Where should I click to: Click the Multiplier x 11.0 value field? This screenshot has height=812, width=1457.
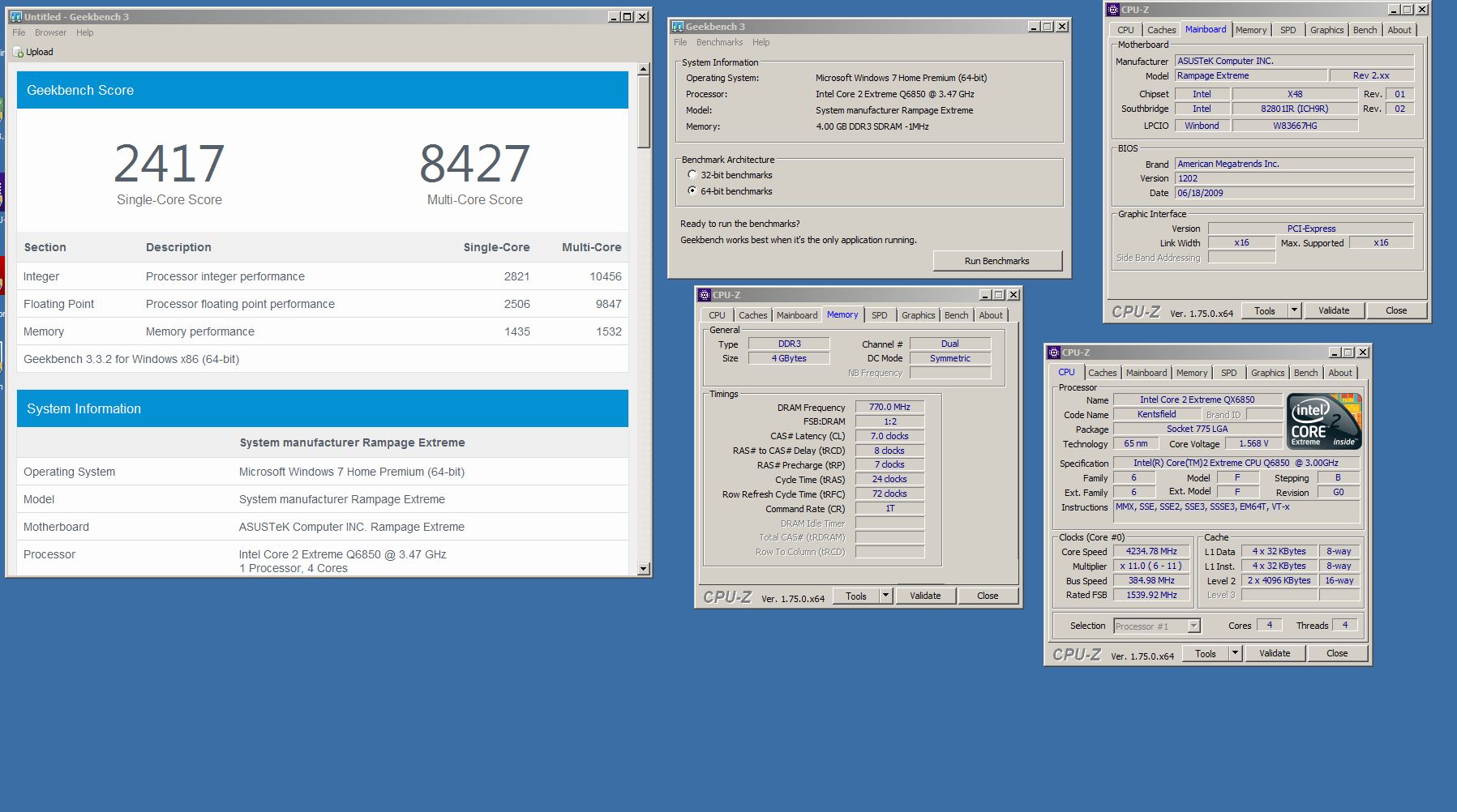1151,566
